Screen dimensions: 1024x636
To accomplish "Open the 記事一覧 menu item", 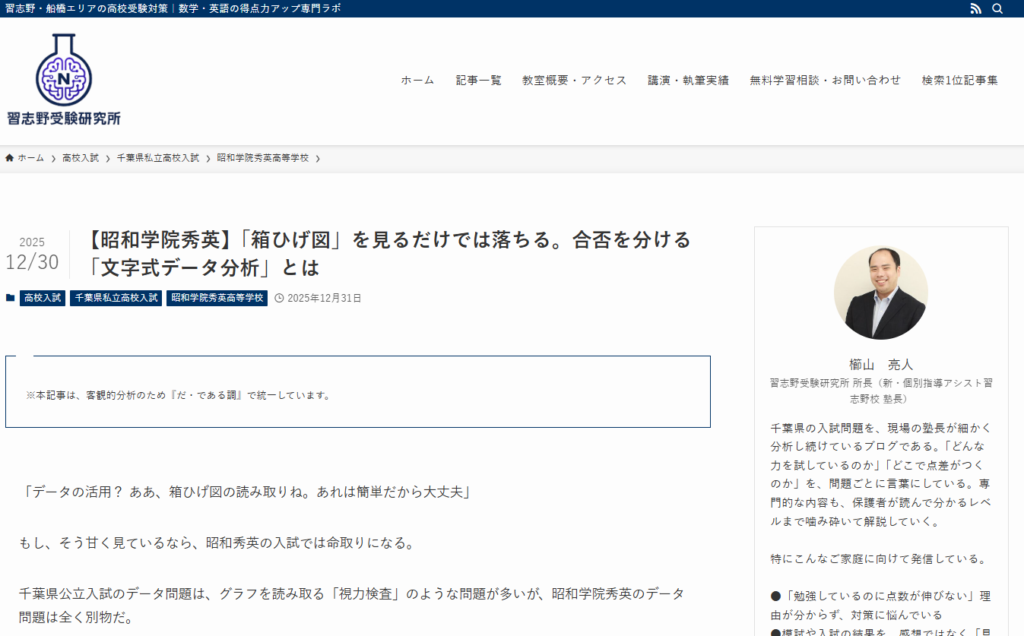I will 478,80.
